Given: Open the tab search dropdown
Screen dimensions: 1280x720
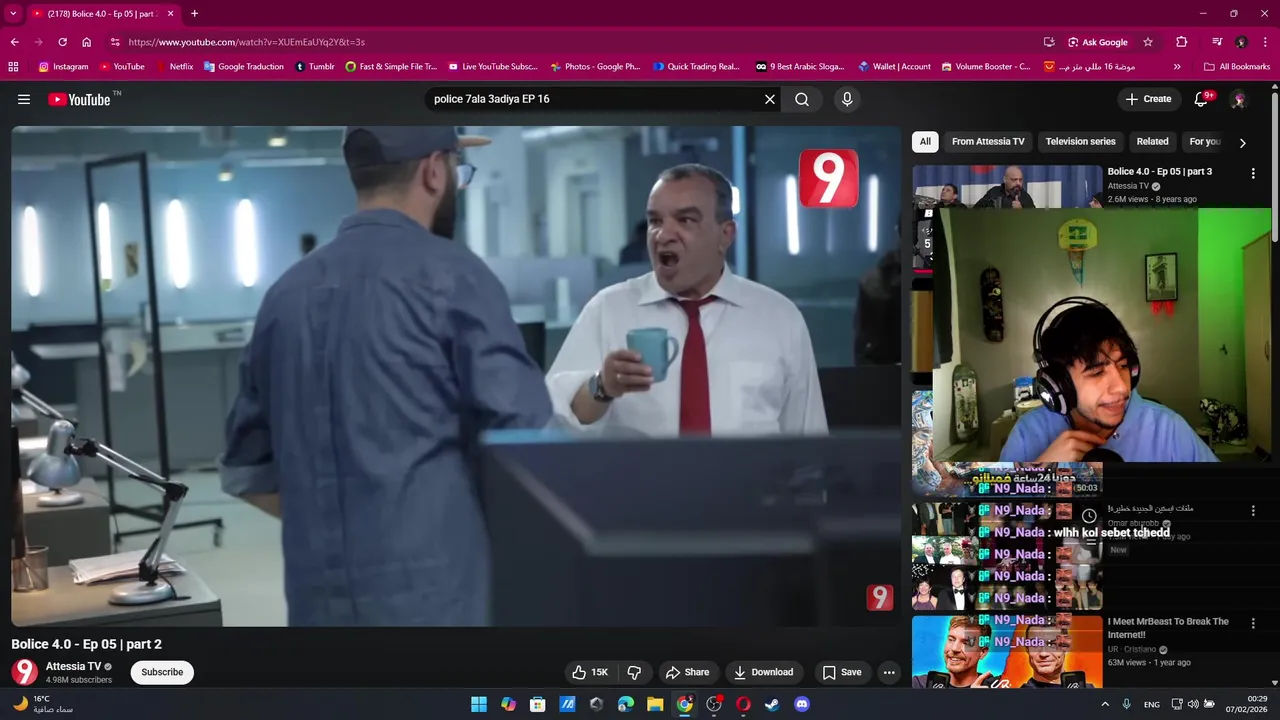Looking at the screenshot, I should (13, 14).
